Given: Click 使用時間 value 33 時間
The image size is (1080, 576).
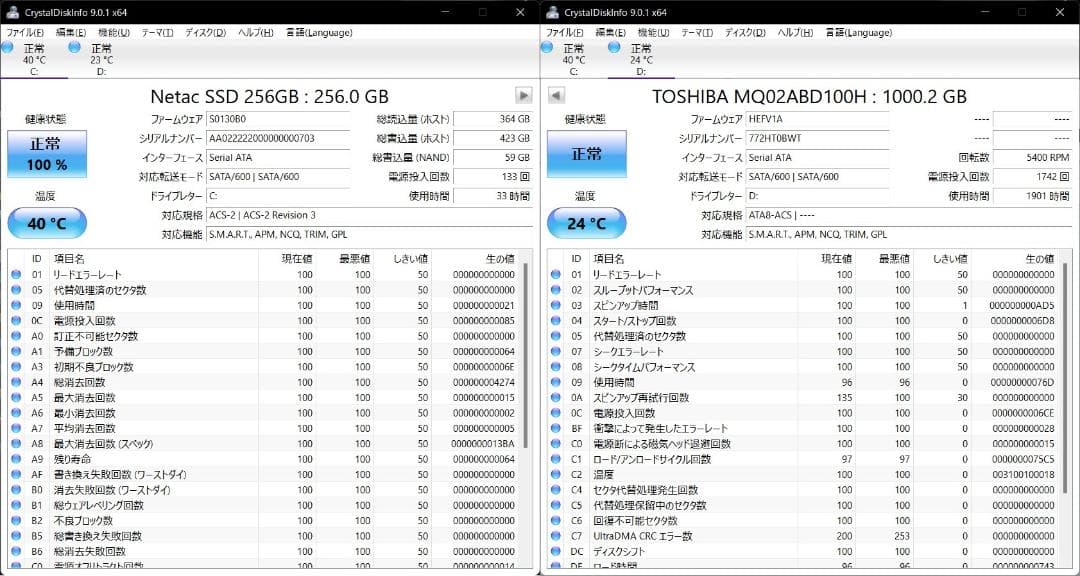Looking at the screenshot, I should 493,196.
